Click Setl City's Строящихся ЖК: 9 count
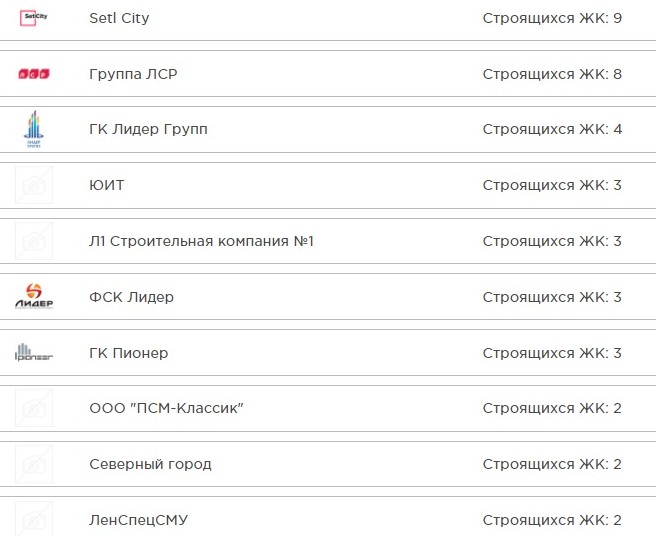Screen dimensions: 656x536 click(552, 18)
